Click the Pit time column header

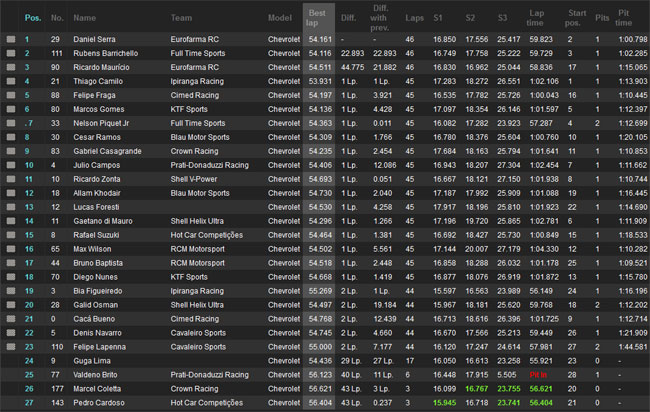[625, 18]
